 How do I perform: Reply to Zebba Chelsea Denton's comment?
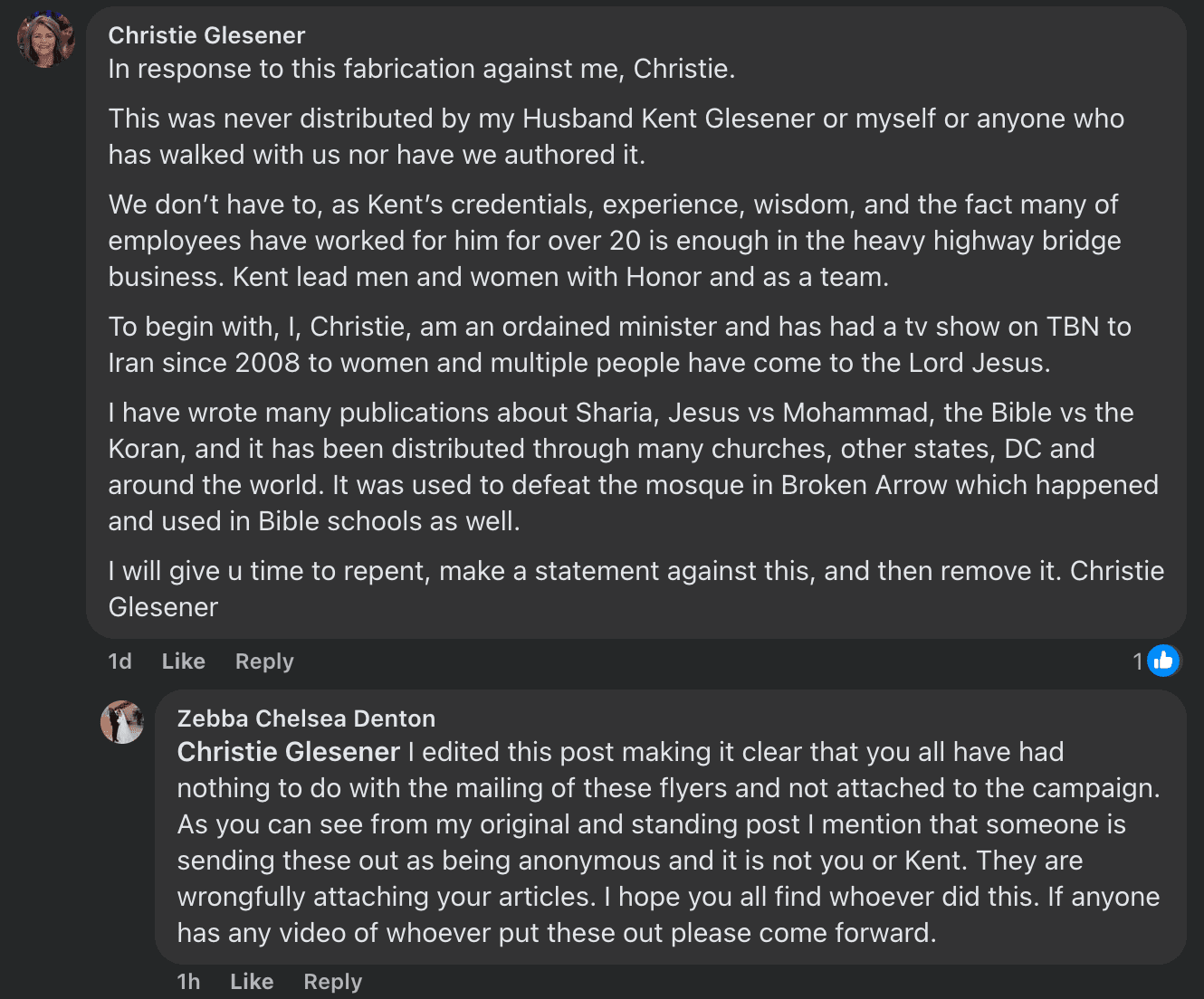(332, 982)
